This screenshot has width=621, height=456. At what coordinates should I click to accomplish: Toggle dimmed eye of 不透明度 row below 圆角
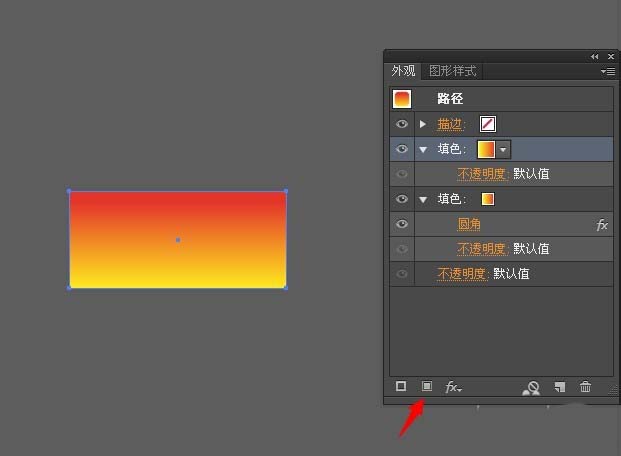(x=402, y=249)
